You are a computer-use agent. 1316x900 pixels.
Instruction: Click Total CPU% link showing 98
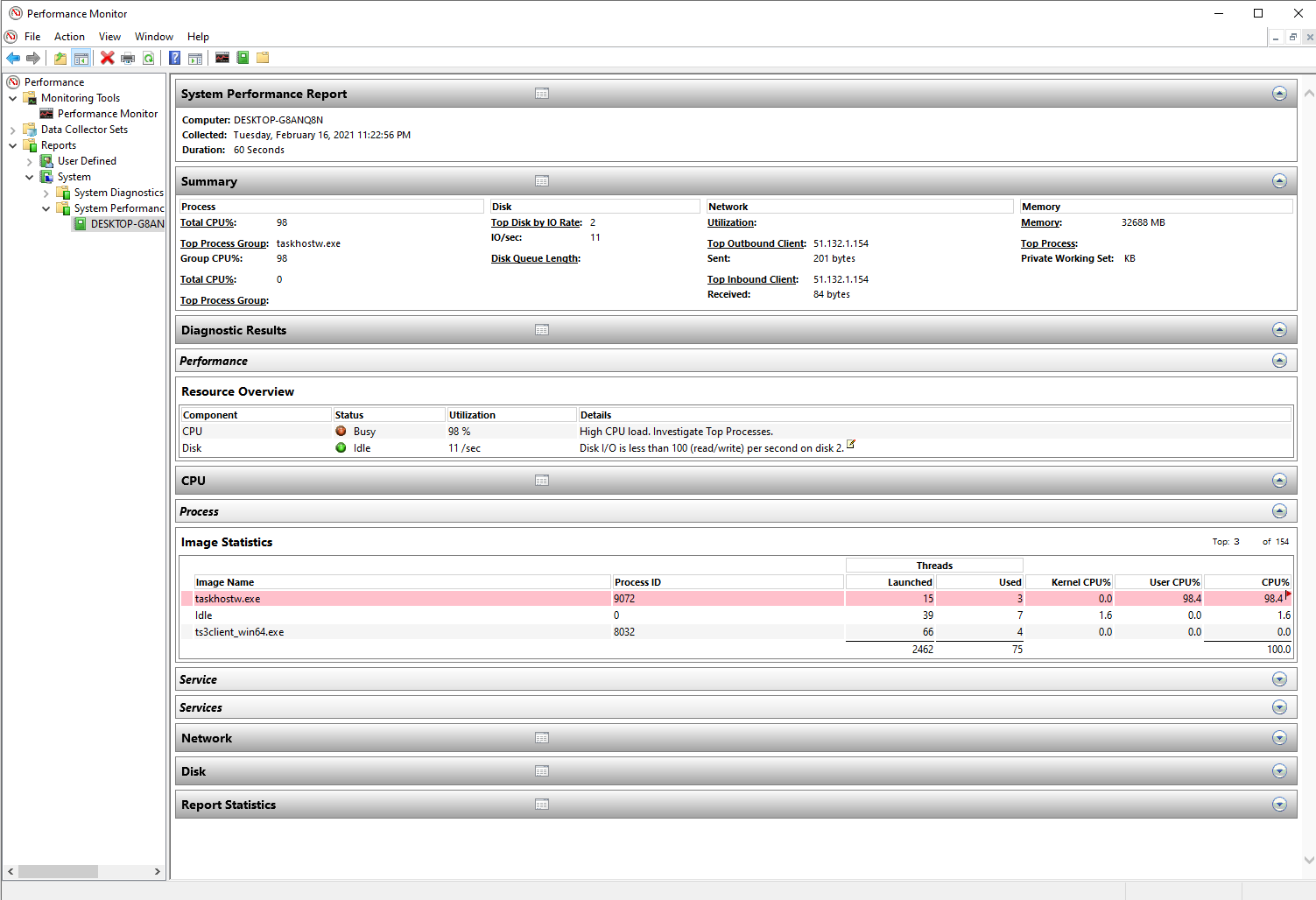coord(208,222)
